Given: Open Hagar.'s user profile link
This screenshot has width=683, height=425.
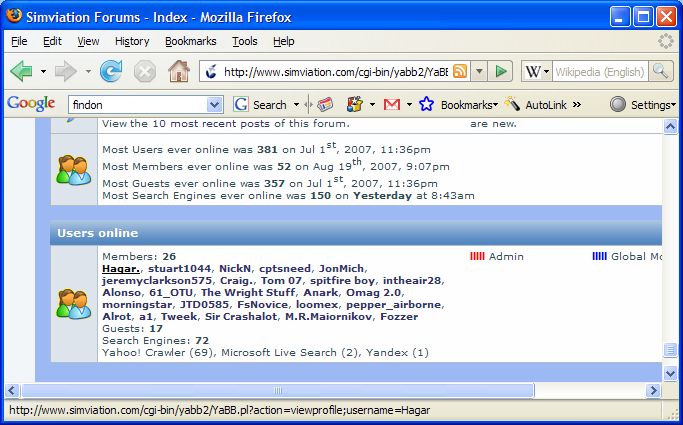Looking at the screenshot, I should tap(121, 269).
